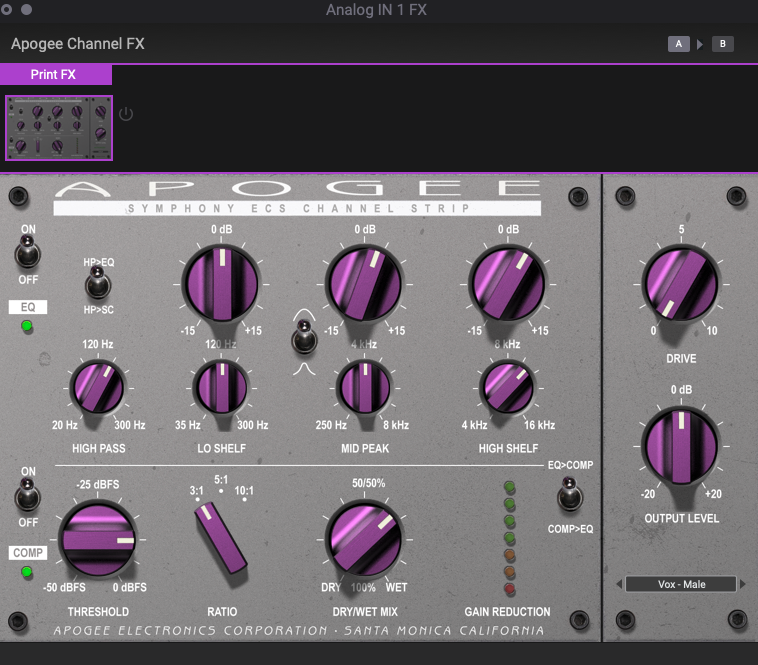The height and width of the screenshot is (665, 758).
Task: Click the 50/50% mix label
Action: [368, 483]
